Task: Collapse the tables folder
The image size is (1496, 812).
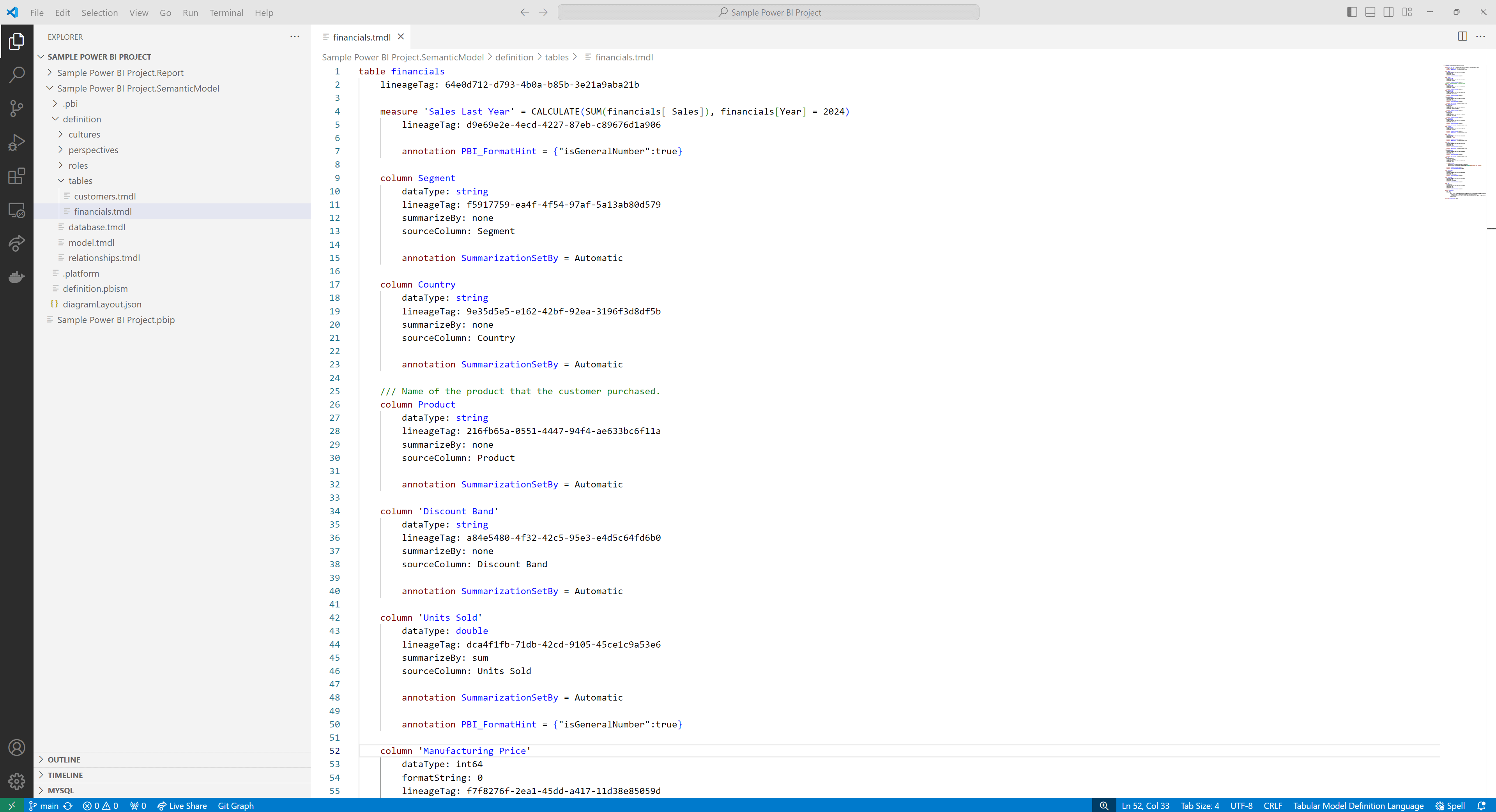Action: pyautogui.click(x=80, y=180)
